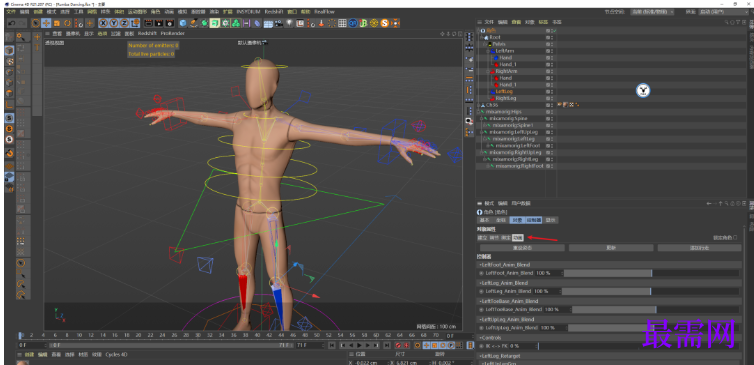Collapse the LeftLeg_Retarget group
This screenshot has width=754, height=365.
tap(479, 356)
